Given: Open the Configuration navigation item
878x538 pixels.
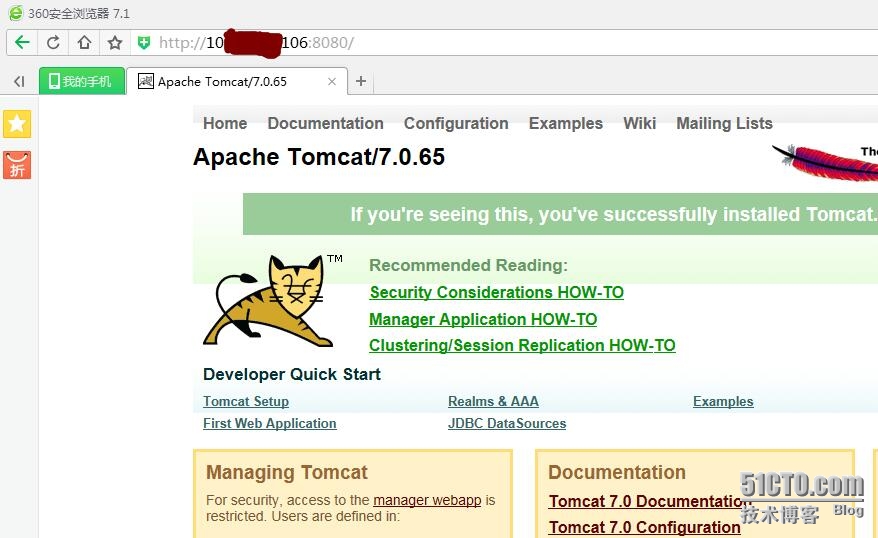Looking at the screenshot, I should tap(456, 123).
